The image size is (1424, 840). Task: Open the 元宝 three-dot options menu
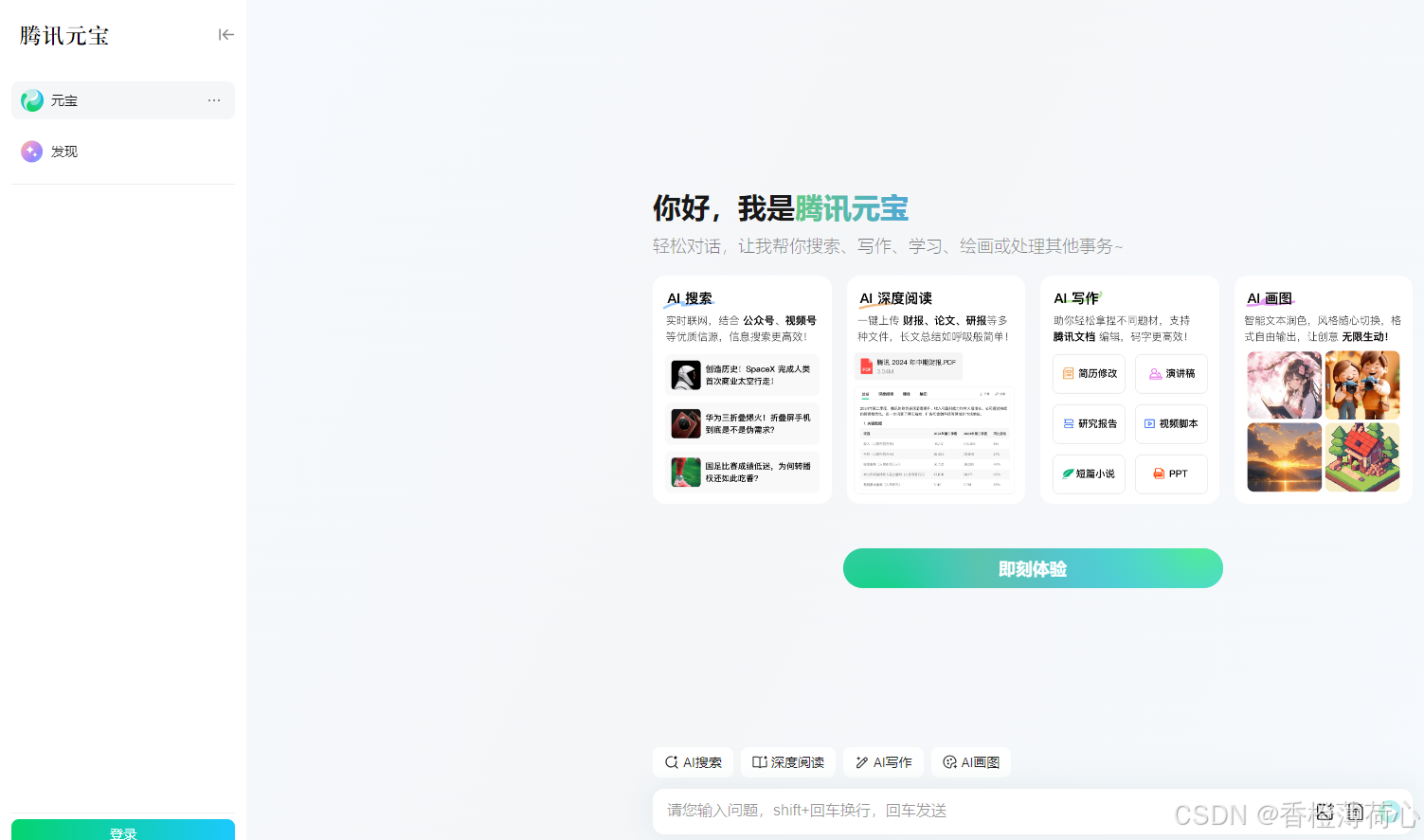(x=214, y=100)
